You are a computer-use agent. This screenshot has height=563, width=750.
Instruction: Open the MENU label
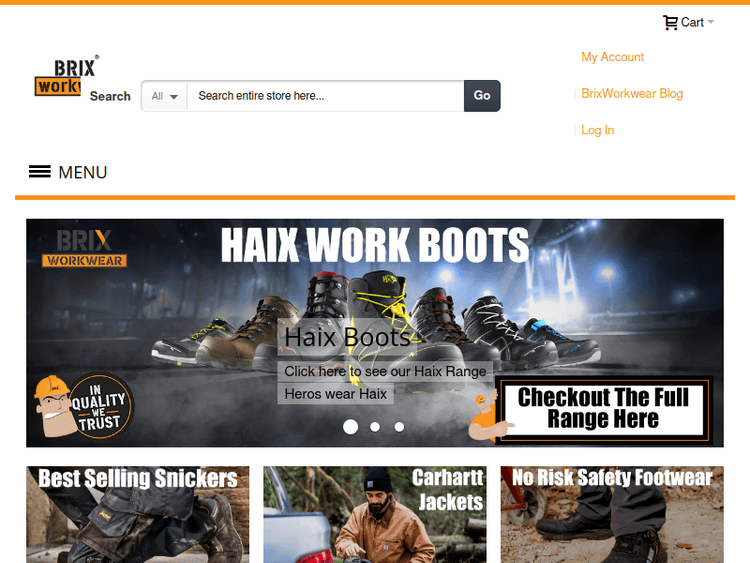click(83, 172)
